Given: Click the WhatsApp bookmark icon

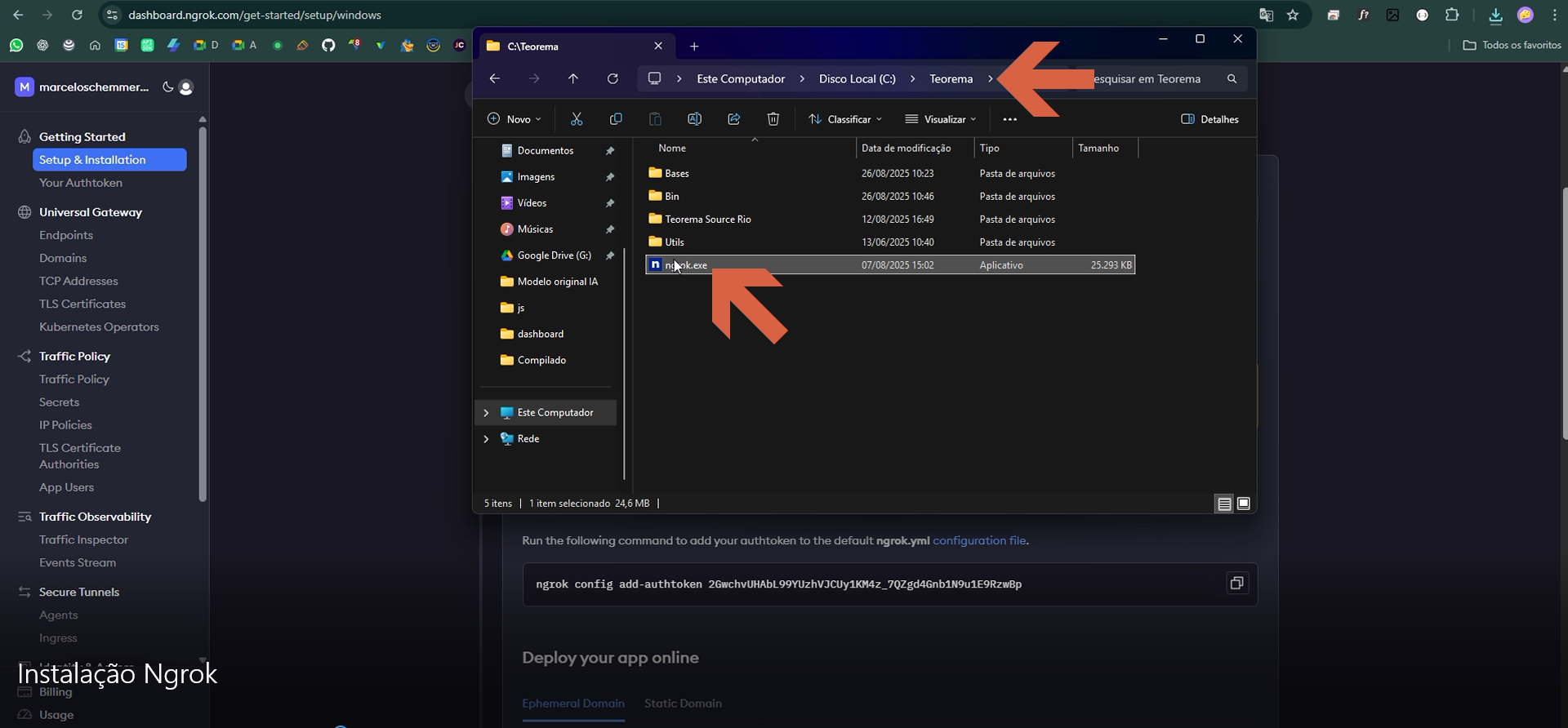Looking at the screenshot, I should coord(16,45).
